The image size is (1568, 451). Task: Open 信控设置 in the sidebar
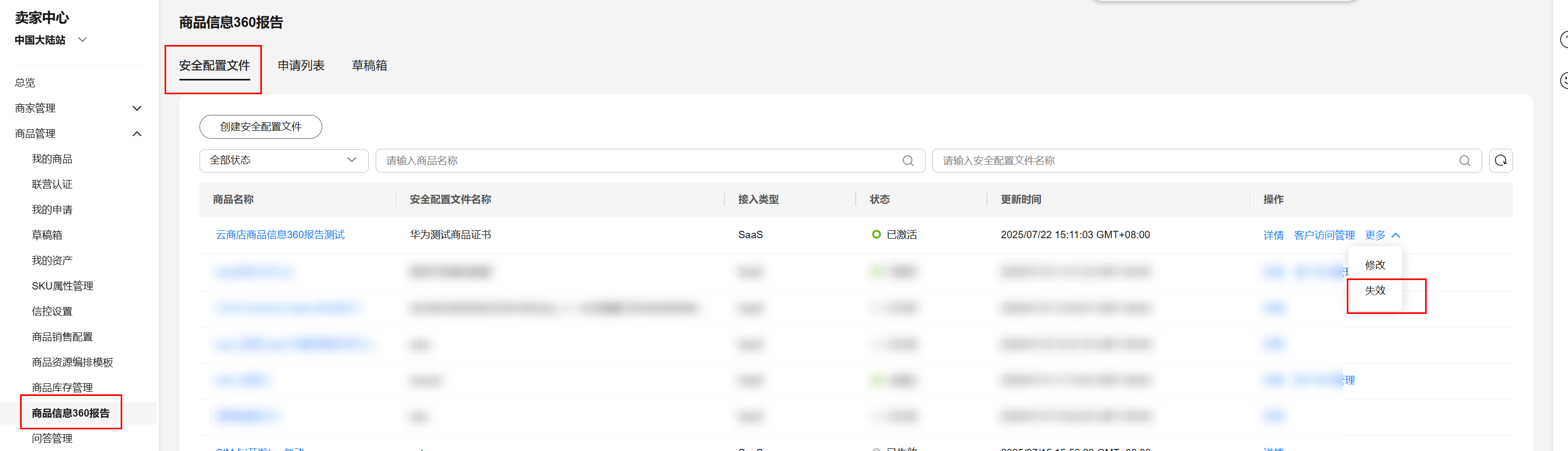coord(52,312)
